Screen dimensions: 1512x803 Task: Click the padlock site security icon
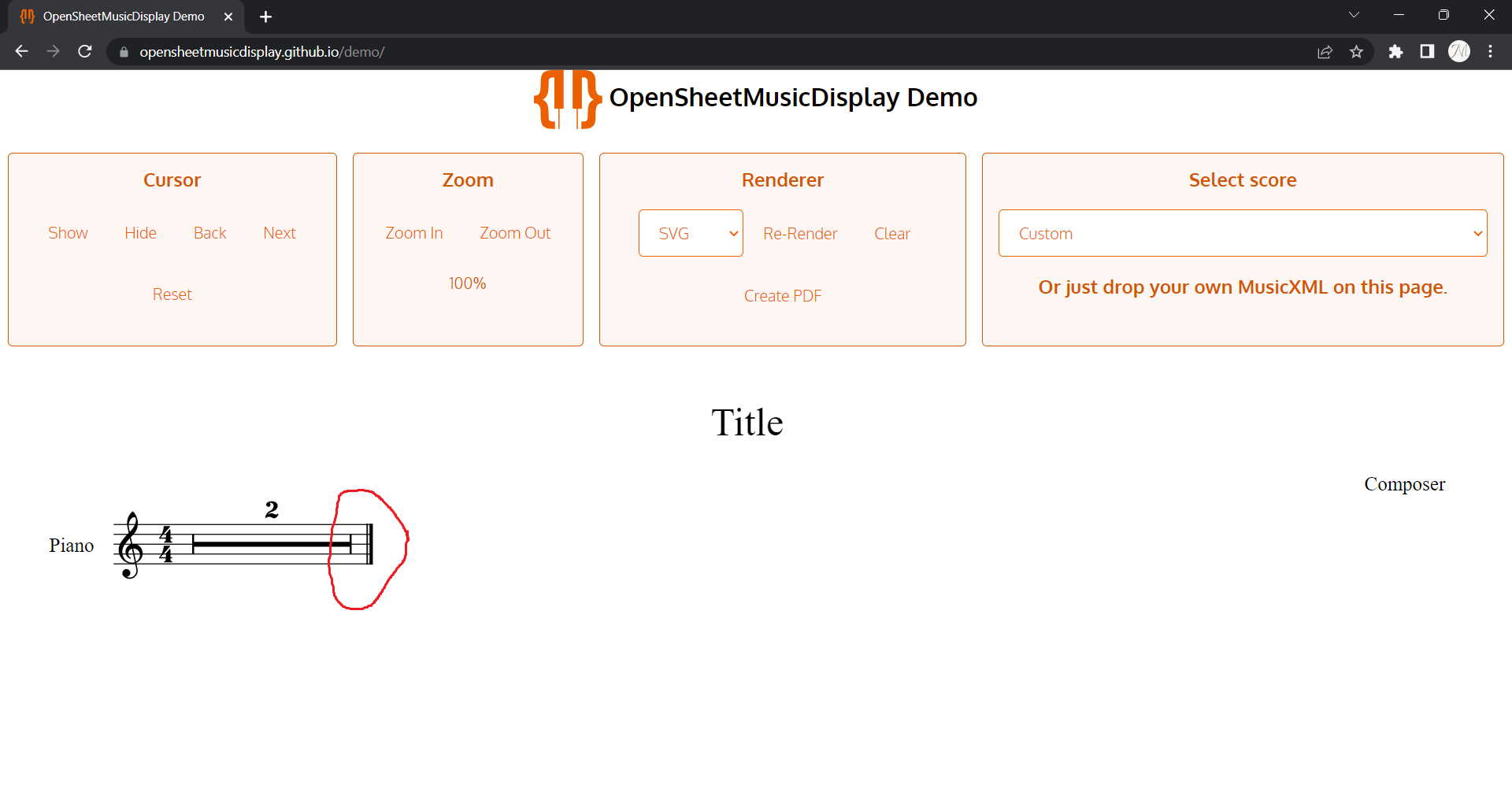pos(123,52)
